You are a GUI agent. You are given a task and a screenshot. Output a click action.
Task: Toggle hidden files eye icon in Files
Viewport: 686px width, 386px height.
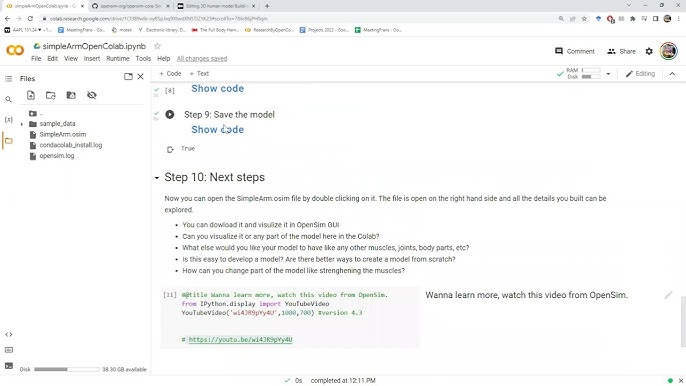click(x=91, y=95)
